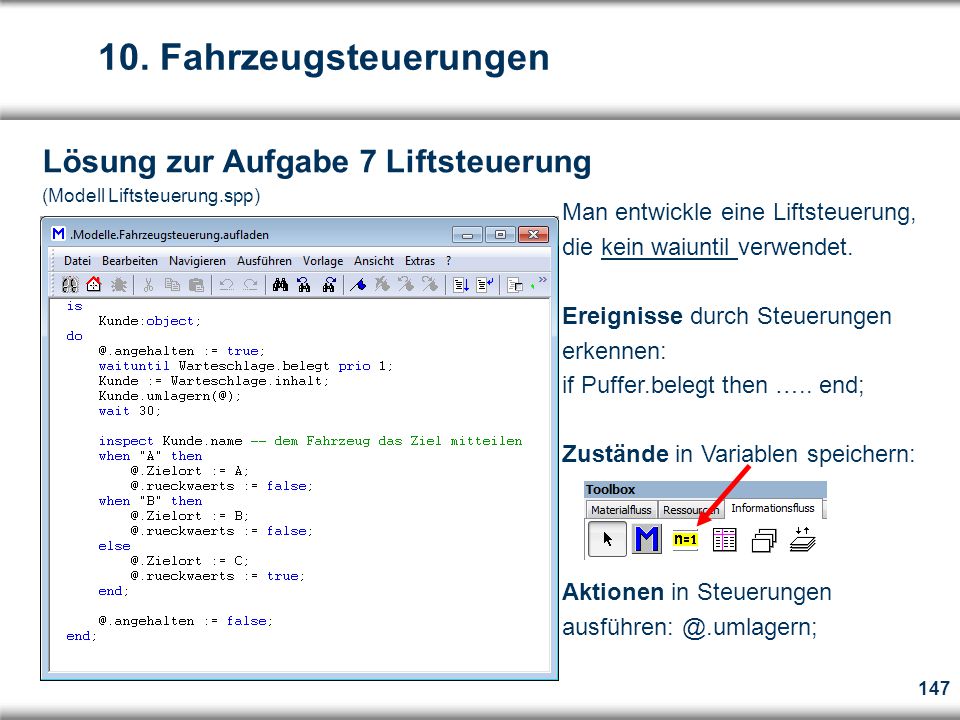
Task: Click the redo arrow icon
Action: 250,285
